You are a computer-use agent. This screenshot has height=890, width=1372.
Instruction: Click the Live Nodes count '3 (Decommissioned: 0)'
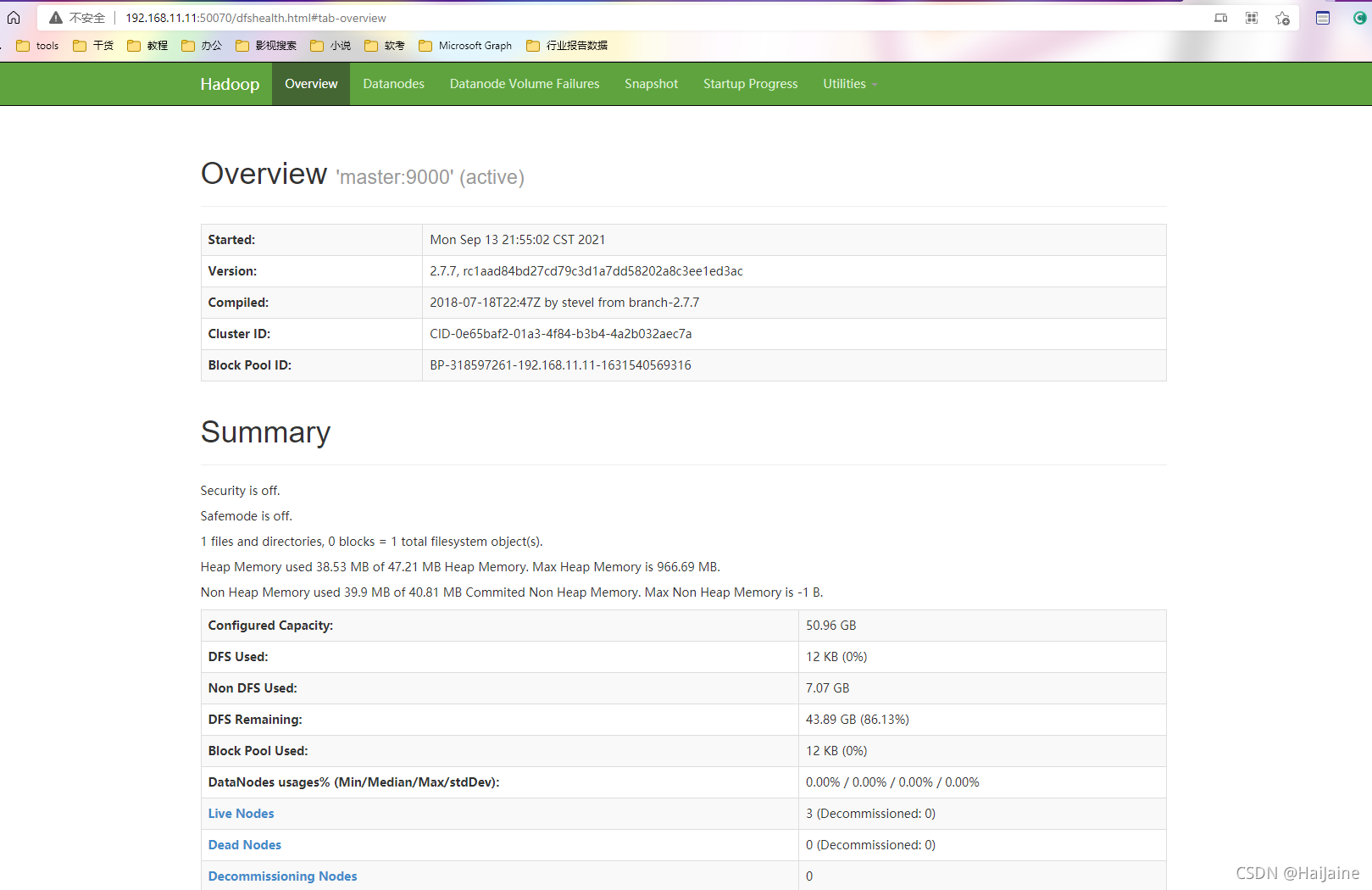(870, 814)
